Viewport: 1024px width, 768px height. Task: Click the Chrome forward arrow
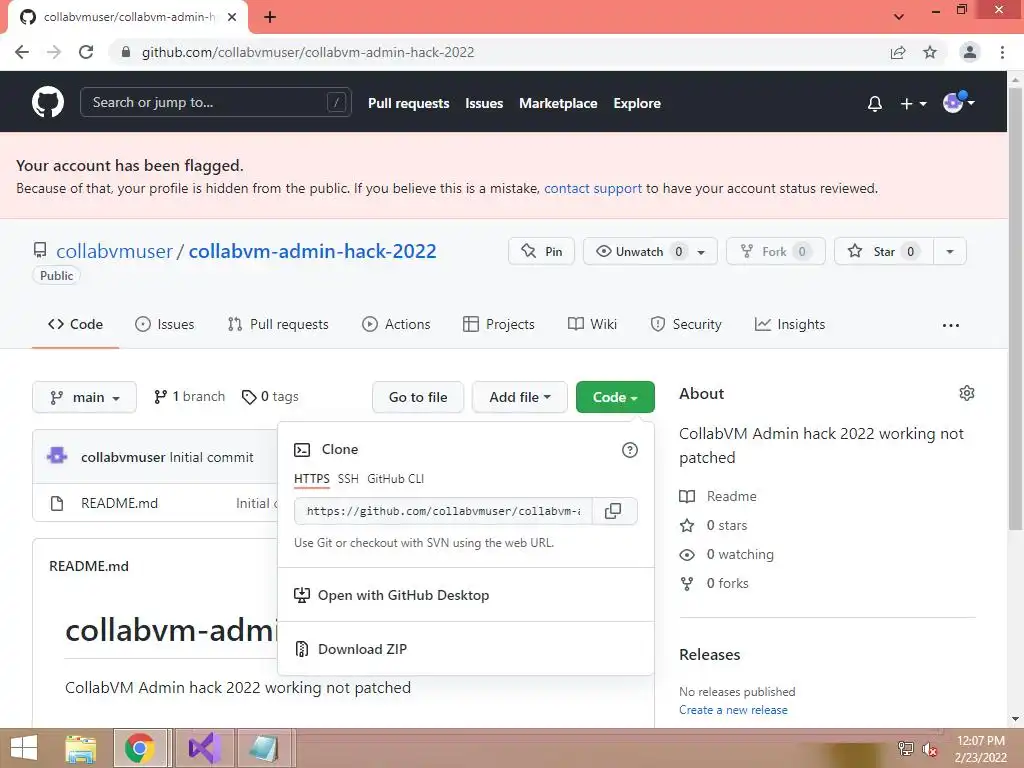pos(54,52)
